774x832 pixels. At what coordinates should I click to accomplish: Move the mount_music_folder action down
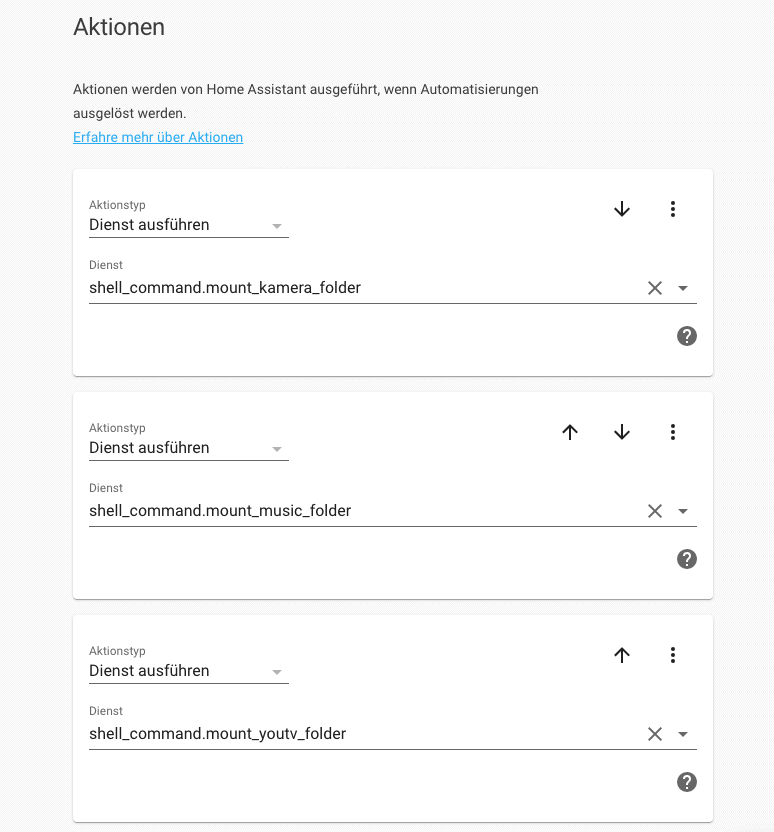click(x=622, y=432)
